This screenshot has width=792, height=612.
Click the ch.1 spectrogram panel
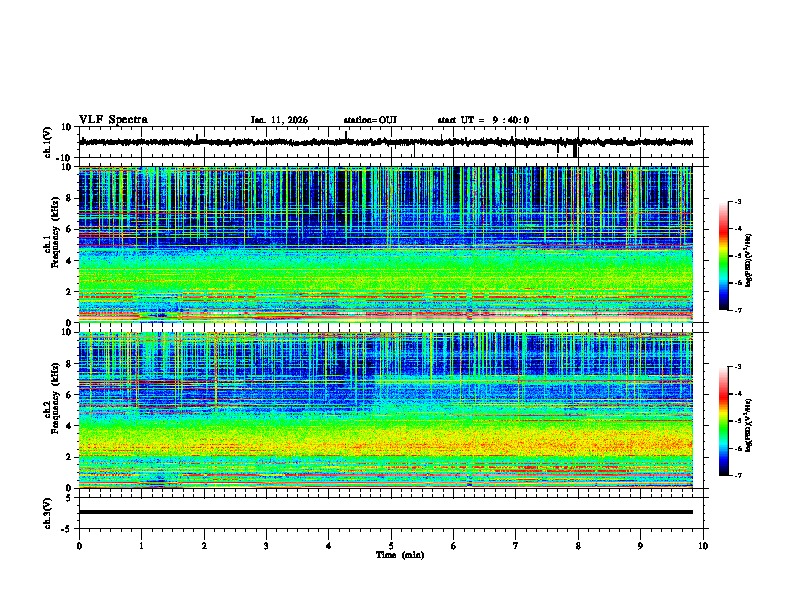385,244
